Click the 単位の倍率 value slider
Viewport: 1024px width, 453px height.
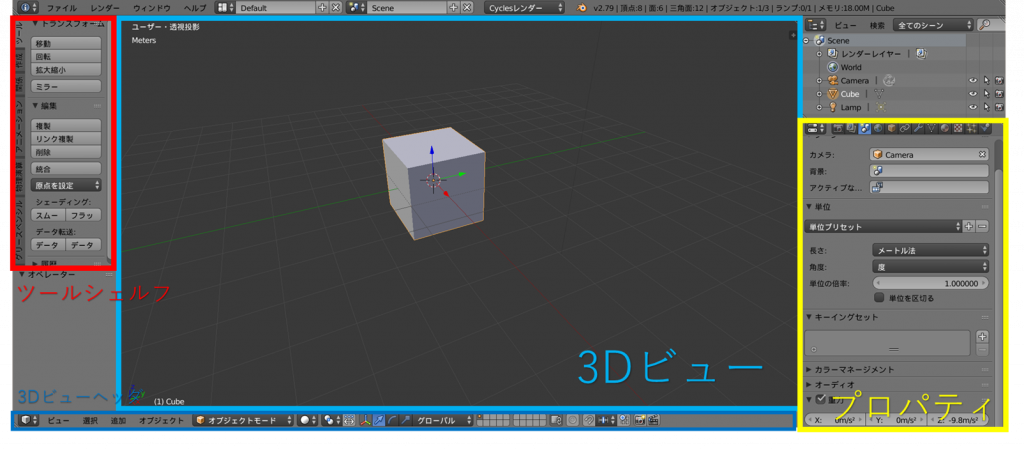[x=930, y=284]
